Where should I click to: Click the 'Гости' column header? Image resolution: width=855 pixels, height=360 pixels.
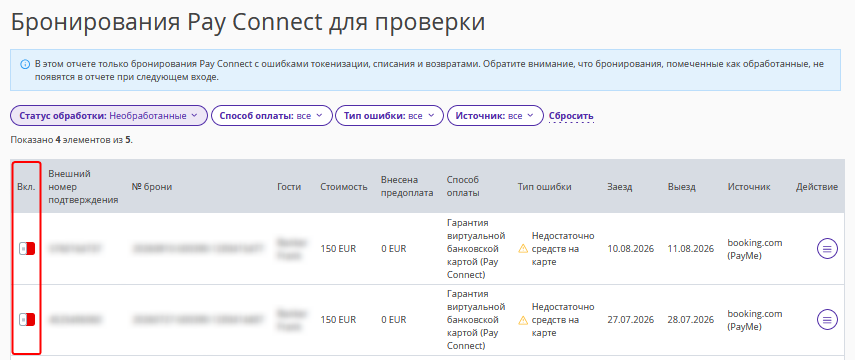[x=289, y=187]
